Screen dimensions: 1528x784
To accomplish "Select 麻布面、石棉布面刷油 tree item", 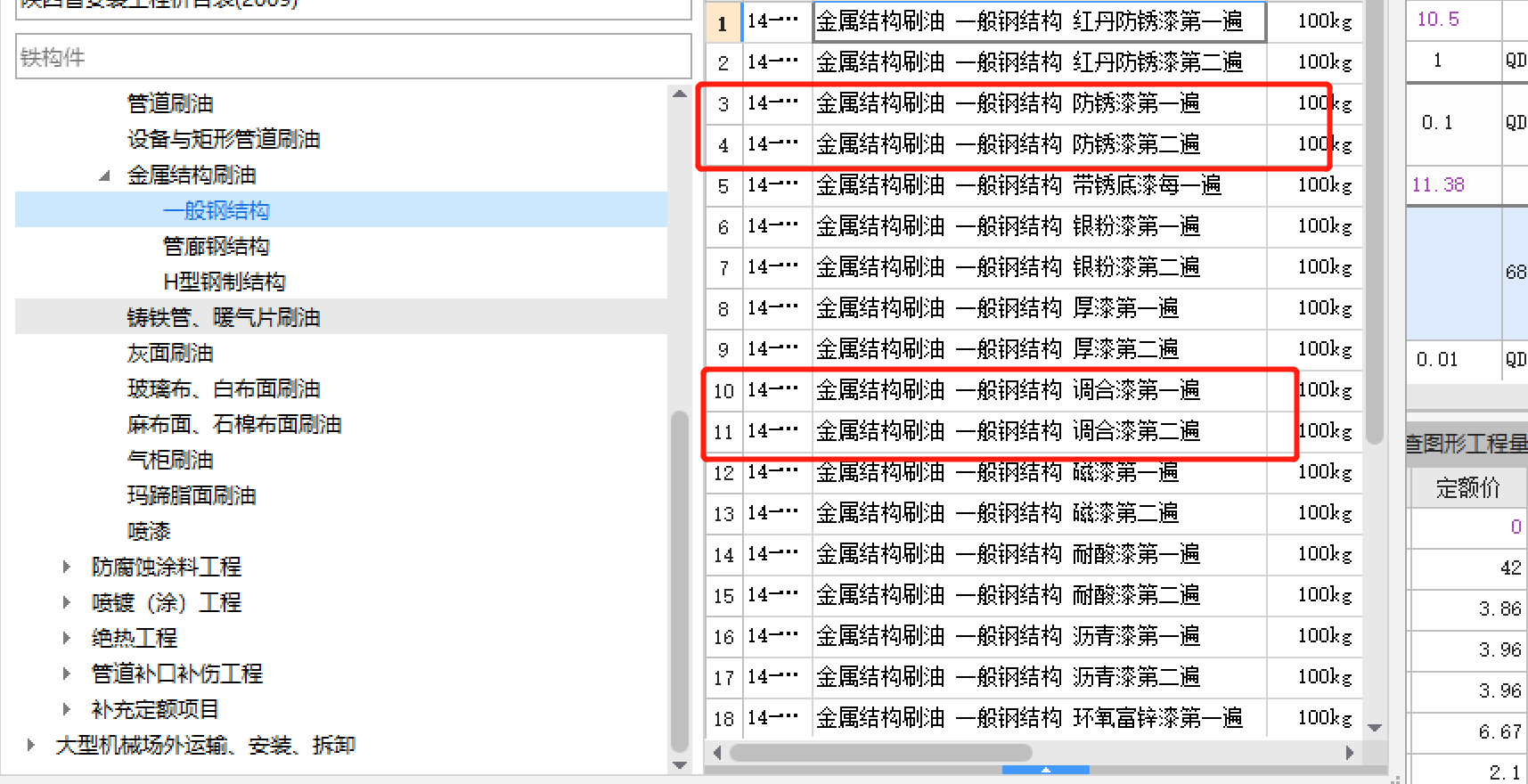I will (x=234, y=424).
